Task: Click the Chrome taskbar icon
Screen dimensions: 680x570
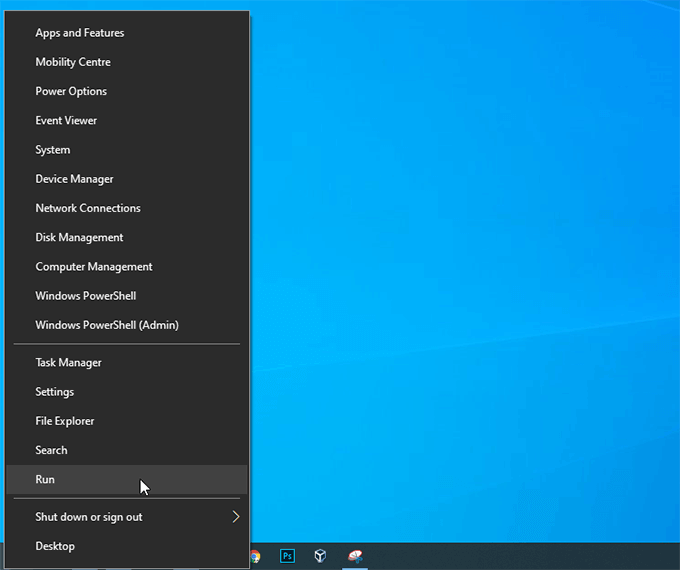Action: (256, 556)
